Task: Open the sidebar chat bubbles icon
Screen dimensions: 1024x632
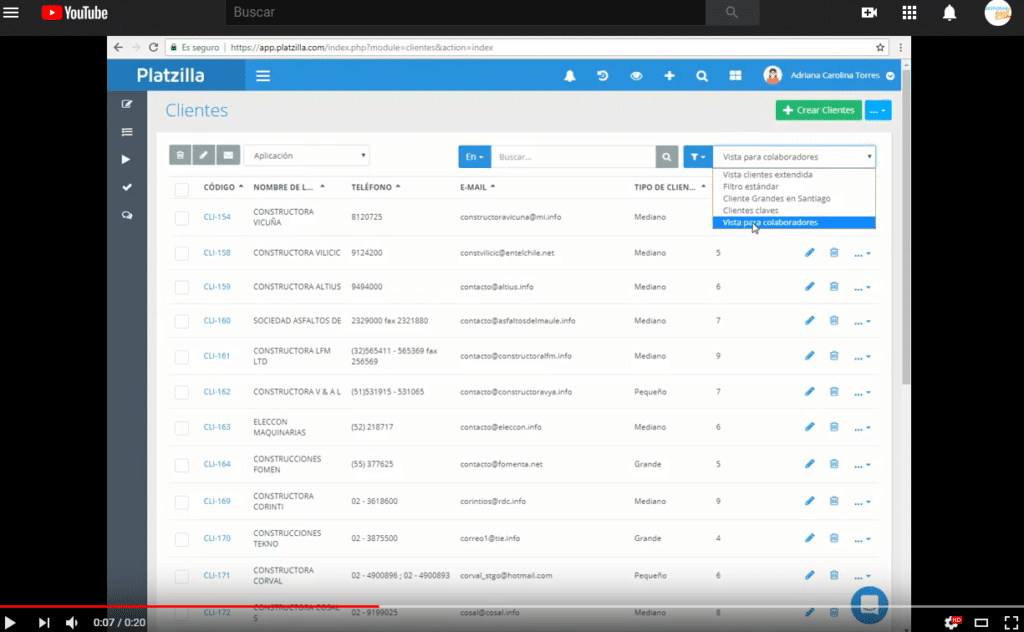Action: [x=127, y=215]
